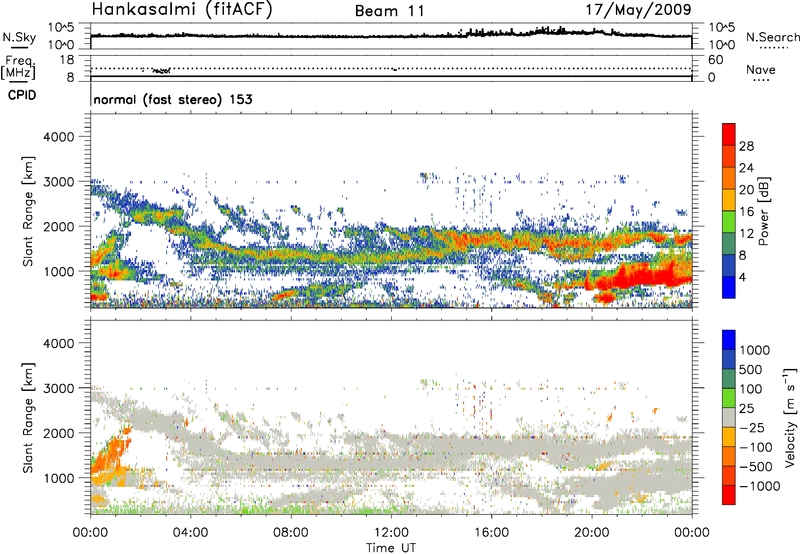800x554 pixels.
Task: Pick the light green 12–16 dB power colorbar segment
Action: coord(729,221)
